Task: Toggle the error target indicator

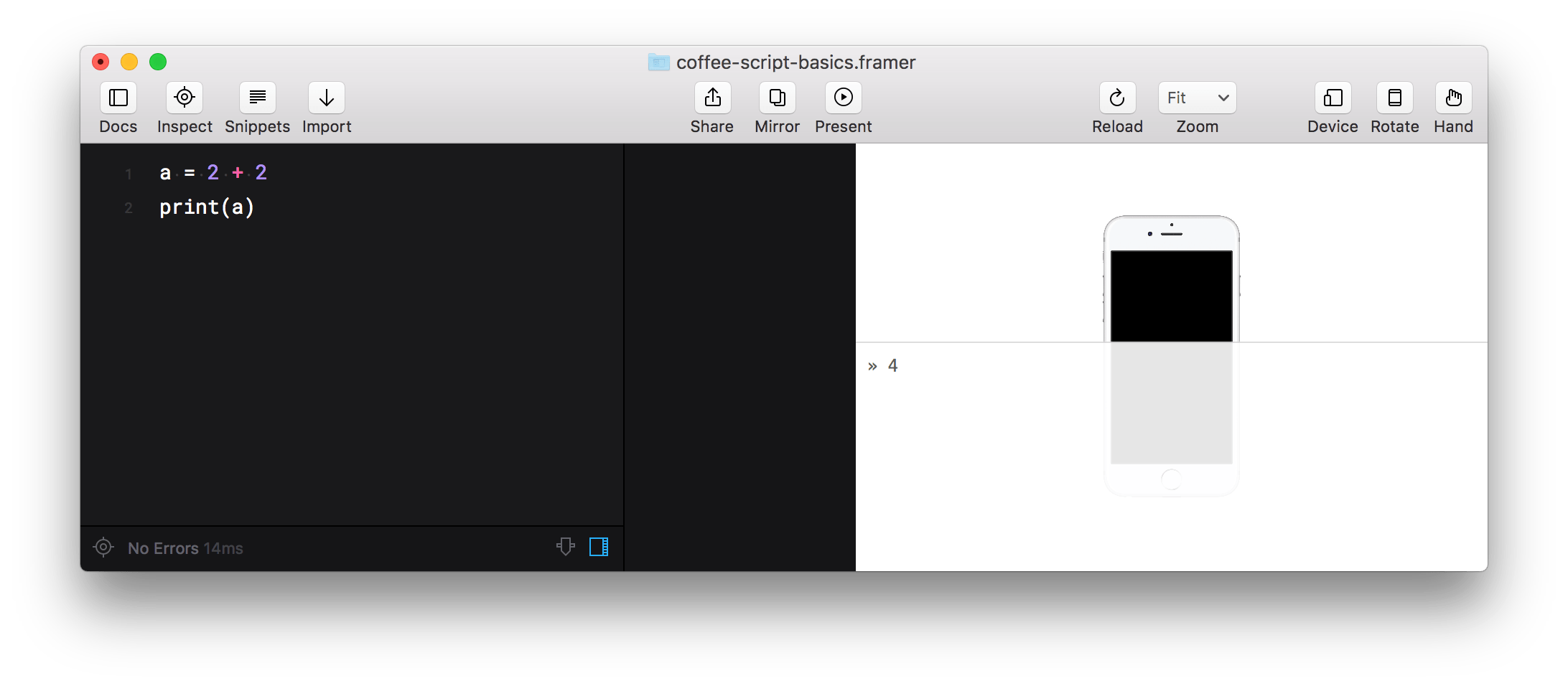Action: (x=103, y=548)
